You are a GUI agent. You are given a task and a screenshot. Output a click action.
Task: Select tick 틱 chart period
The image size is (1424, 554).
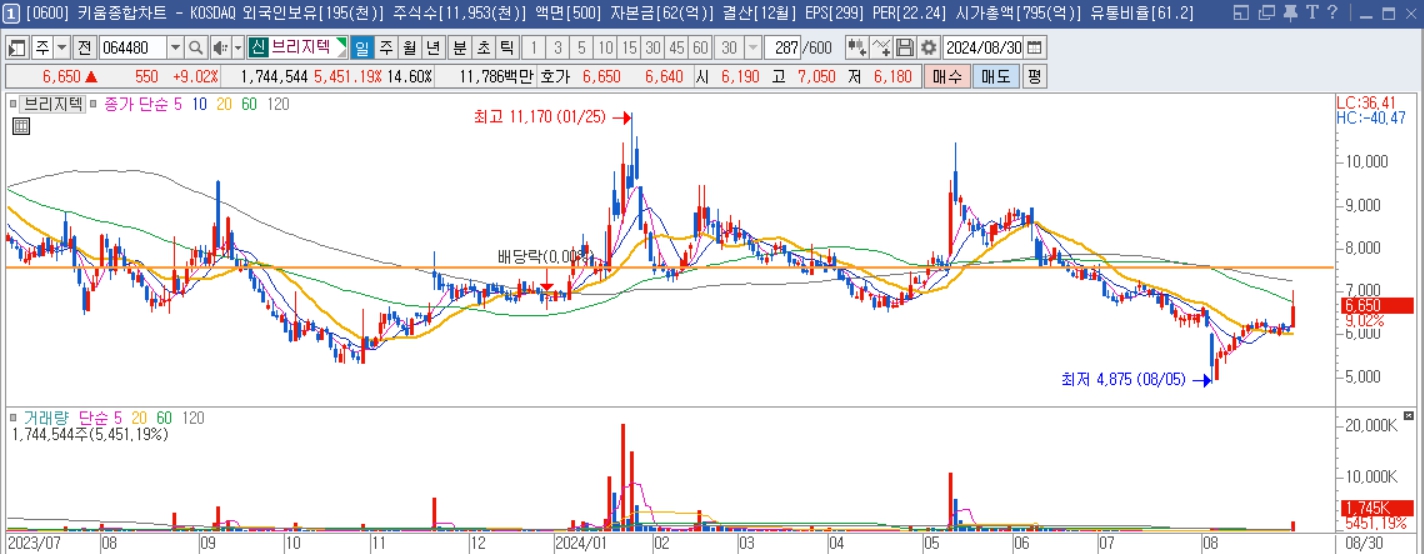[x=507, y=48]
